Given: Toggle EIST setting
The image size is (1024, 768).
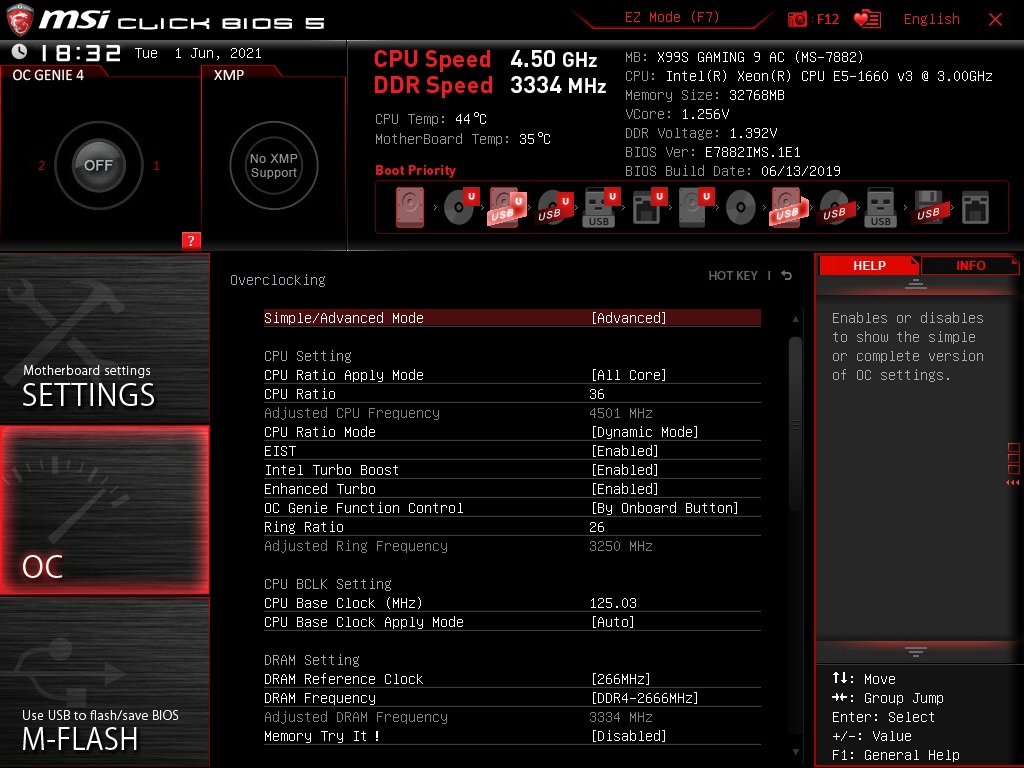Looking at the screenshot, I should click(512, 451).
